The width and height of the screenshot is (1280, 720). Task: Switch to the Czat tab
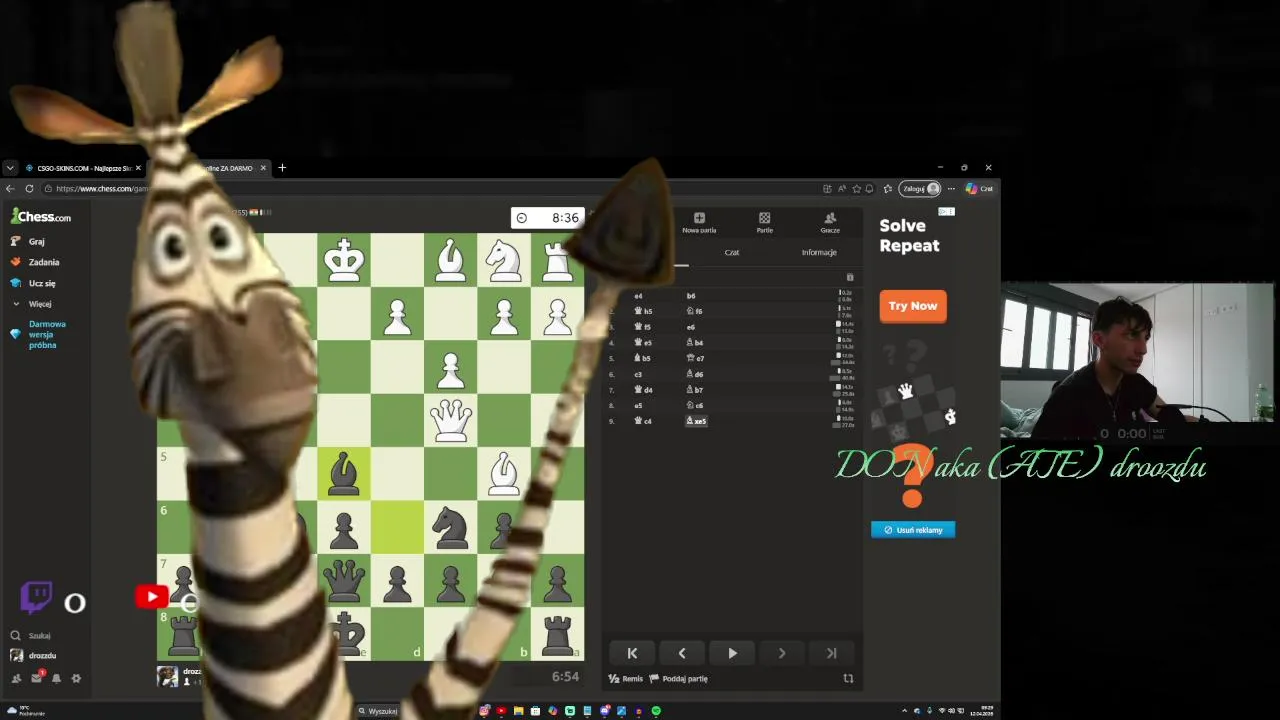732,252
